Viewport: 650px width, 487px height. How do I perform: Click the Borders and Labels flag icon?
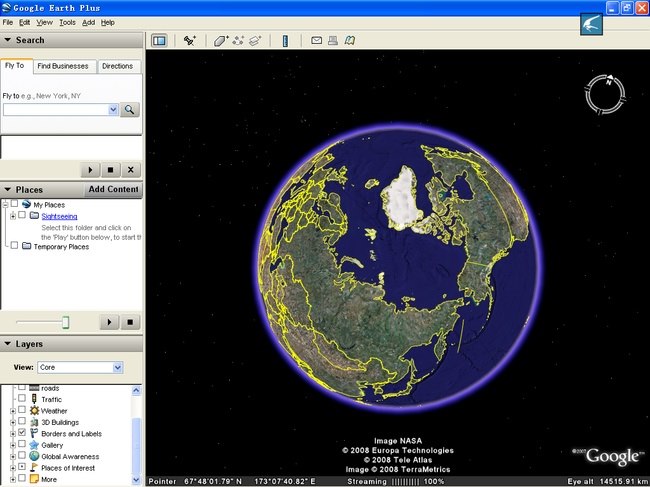point(34,434)
